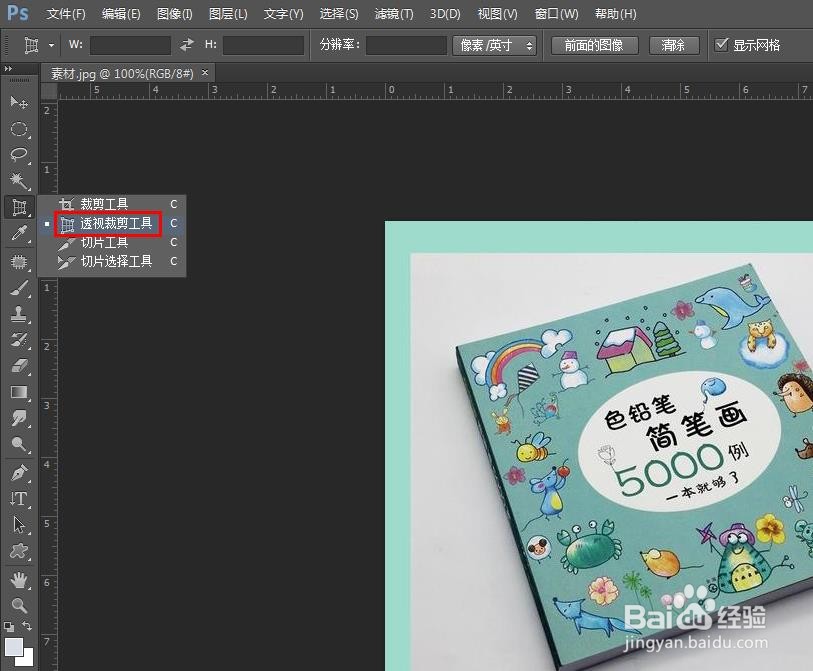
Task: Open the 选择(S) menu
Action: coord(339,14)
